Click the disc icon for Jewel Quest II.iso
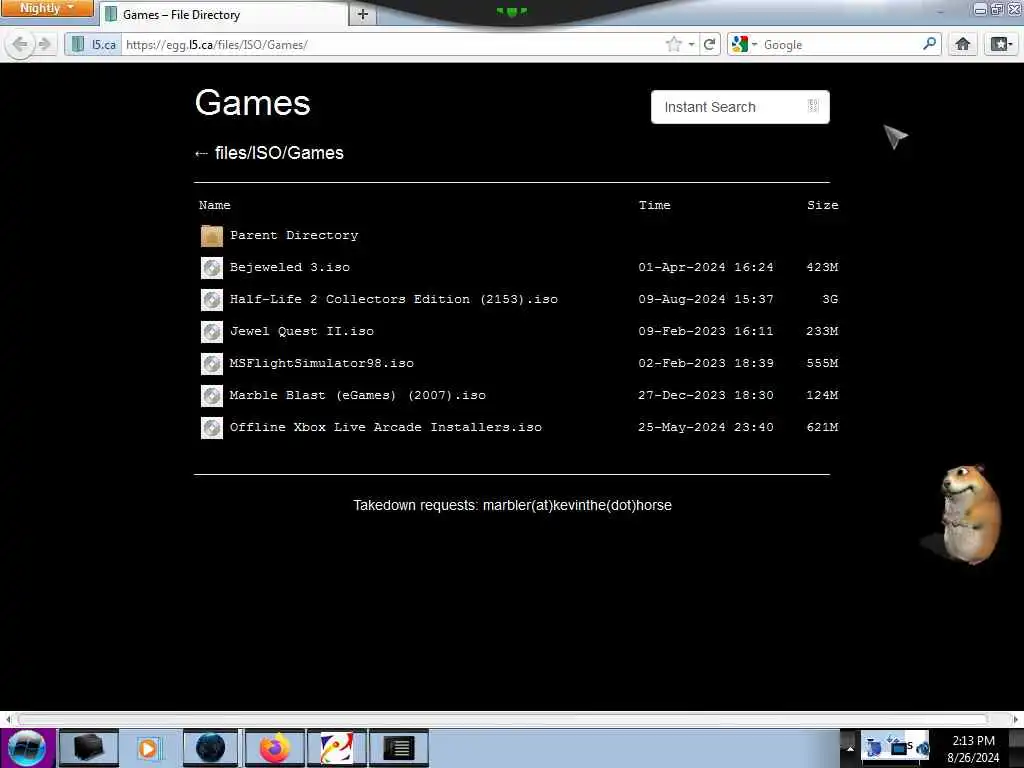The height and width of the screenshot is (768, 1024). point(212,332)
